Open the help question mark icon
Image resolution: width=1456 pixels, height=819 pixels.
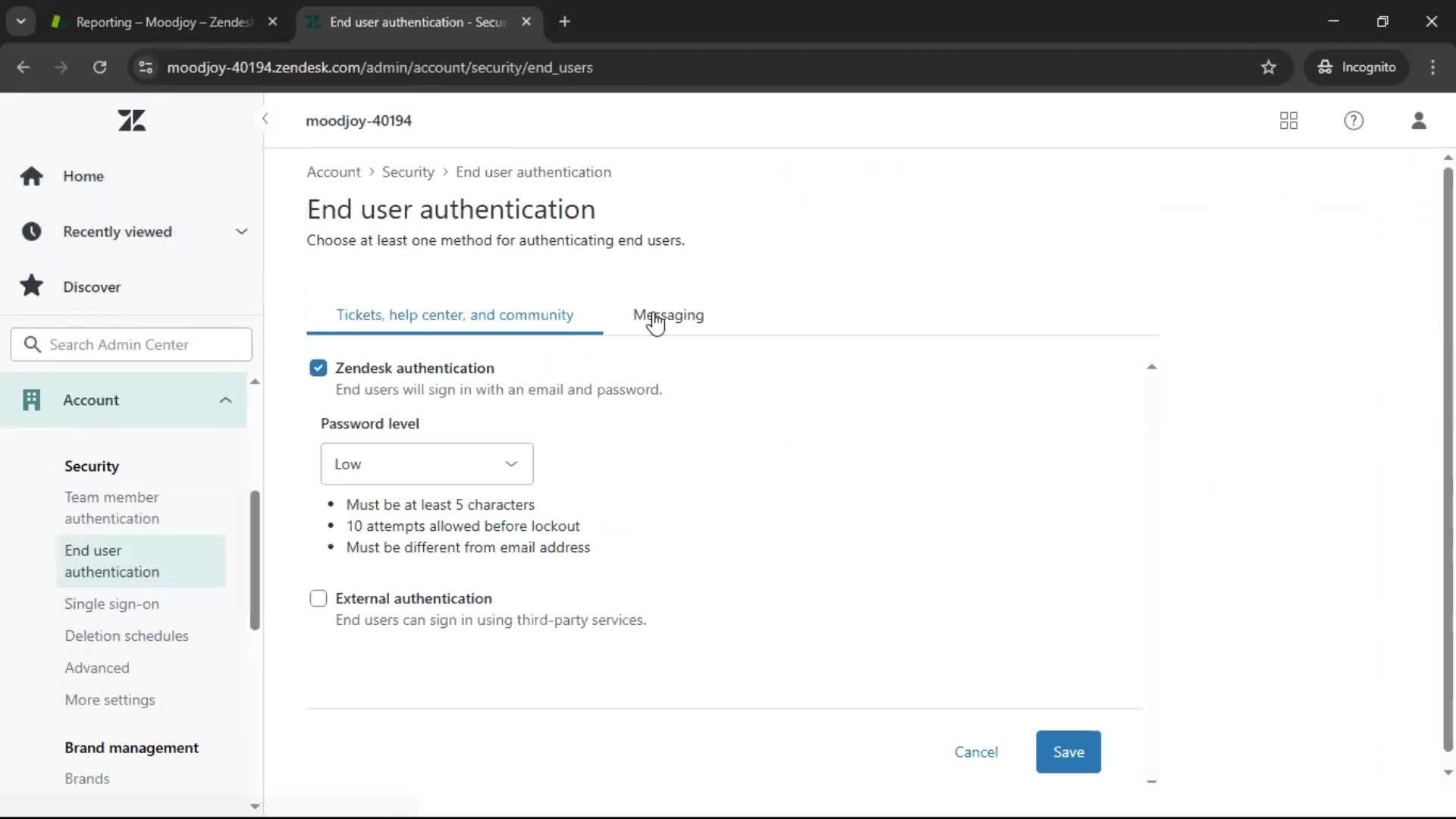[x=1354, y=121]
